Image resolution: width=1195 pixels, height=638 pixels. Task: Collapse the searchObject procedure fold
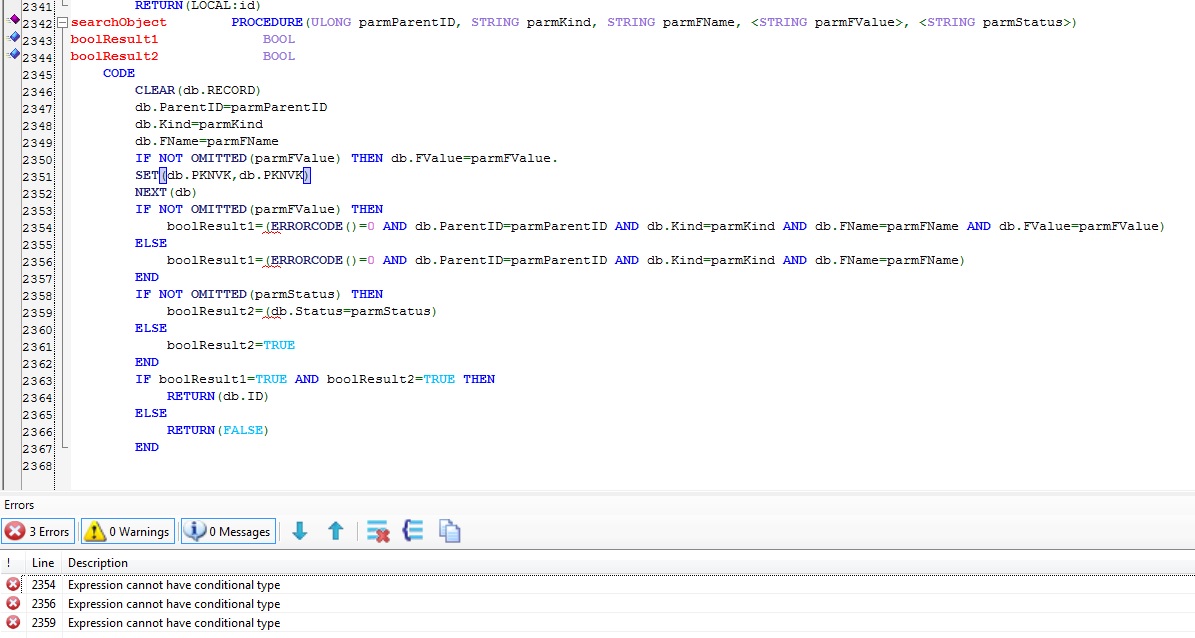(62, 22)
